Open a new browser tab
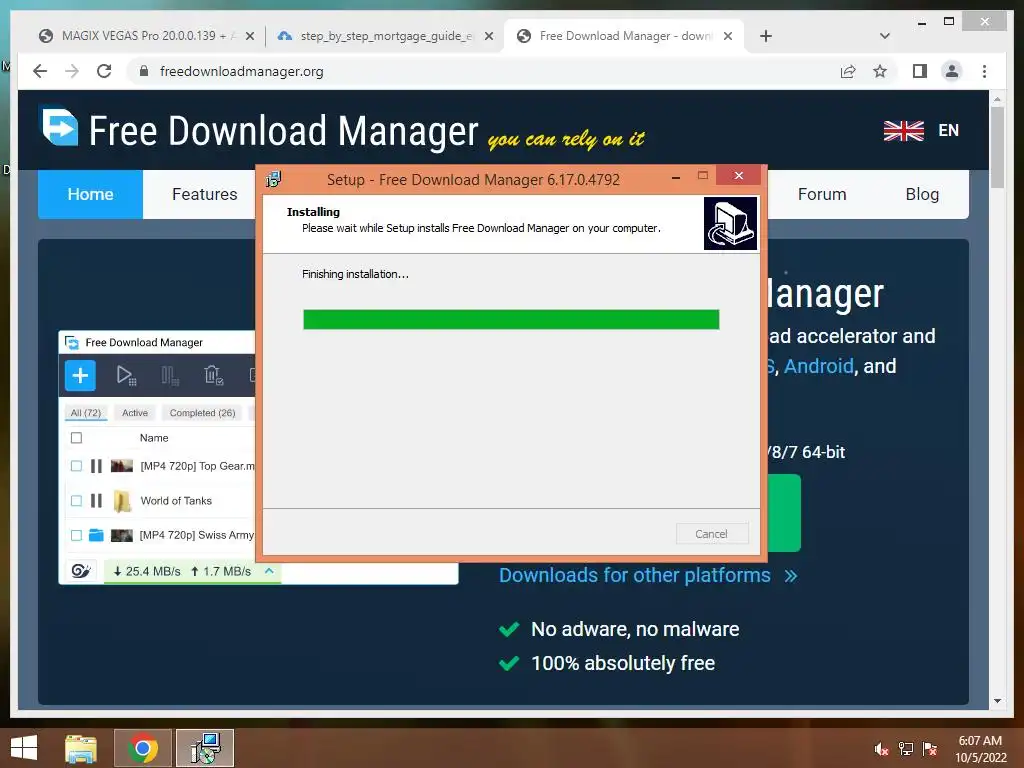Image resolution: width=1024 pixels, height=768 pixels. point(766,36)
